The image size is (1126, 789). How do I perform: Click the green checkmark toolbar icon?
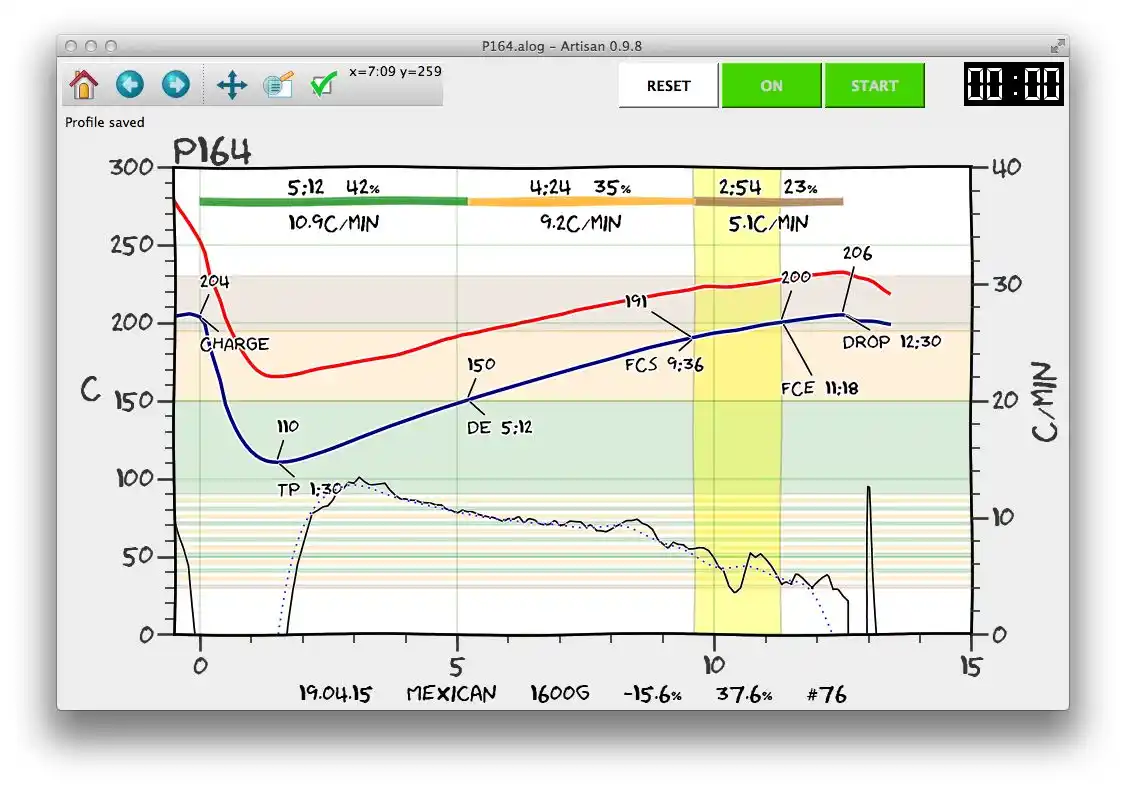323,84
